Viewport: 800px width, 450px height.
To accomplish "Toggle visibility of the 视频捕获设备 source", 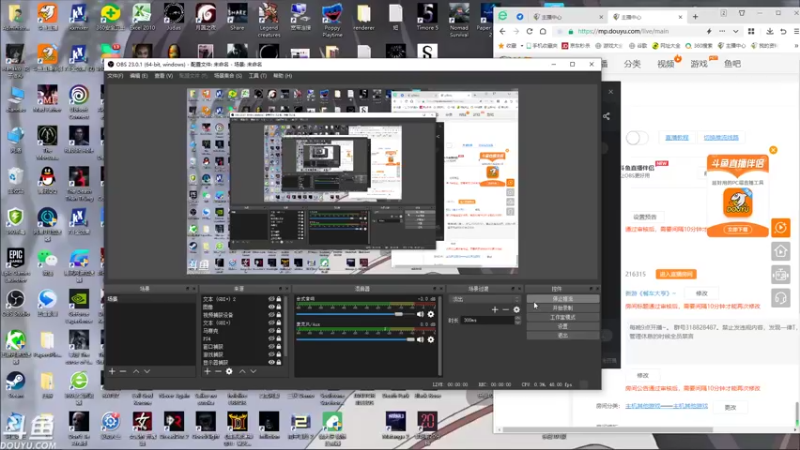I will (x=271, y=315).
